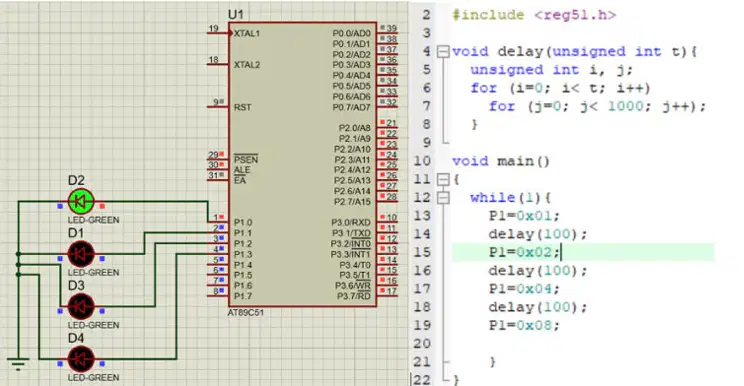Click line number 10 in gutter

(x=422, y=161)
